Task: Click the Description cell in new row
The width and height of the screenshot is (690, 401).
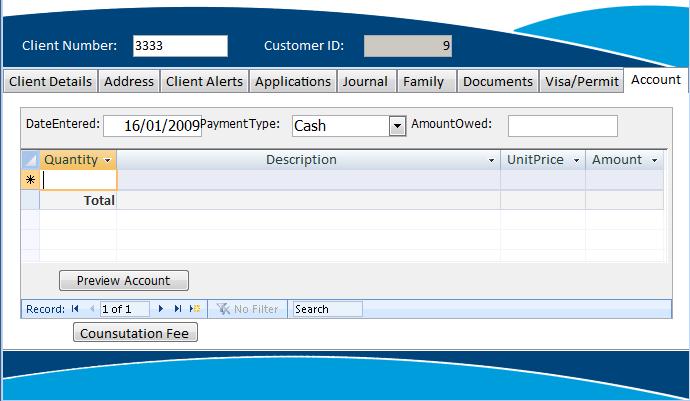Action: (308, 180)
